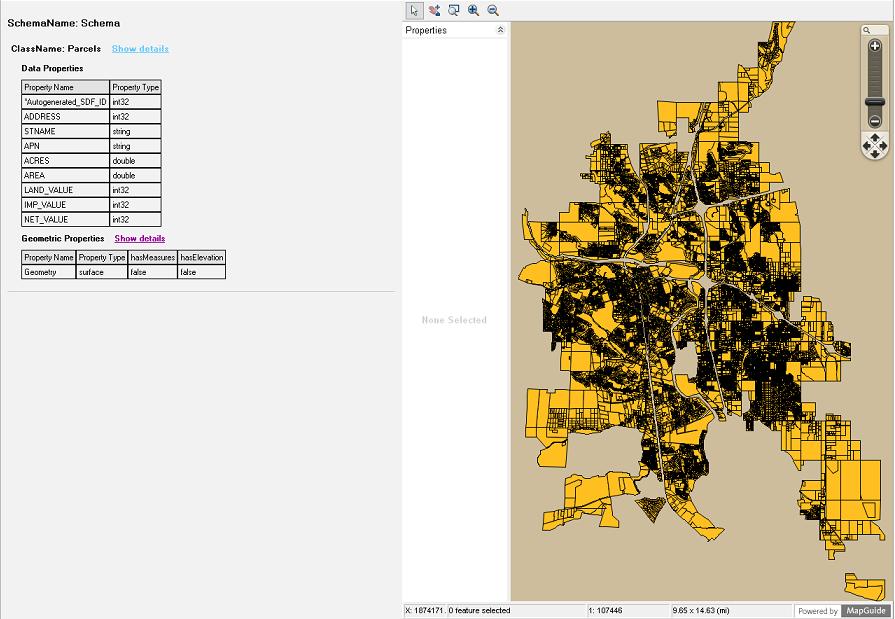Open the Powered by MapGuide logo link
The image size is (895, 619).
coord(842,611)
